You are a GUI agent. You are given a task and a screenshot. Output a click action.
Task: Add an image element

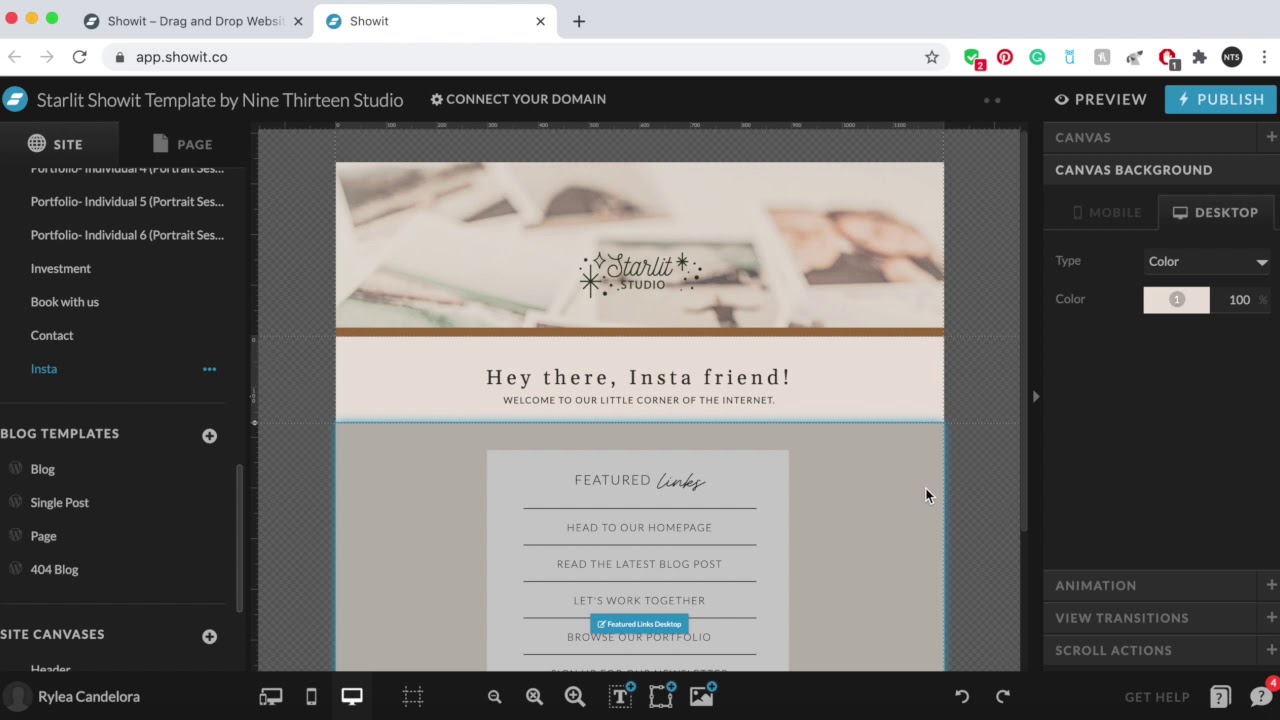tap(702, 695)
